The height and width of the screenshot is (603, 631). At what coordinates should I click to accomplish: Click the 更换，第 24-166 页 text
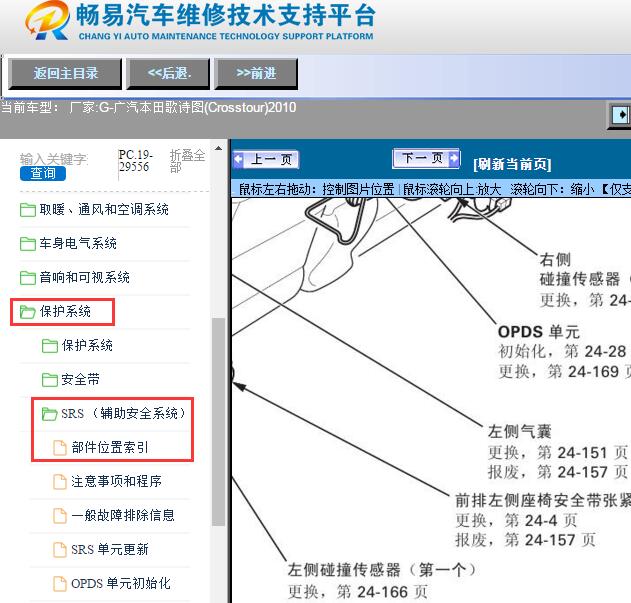[358, 592]
